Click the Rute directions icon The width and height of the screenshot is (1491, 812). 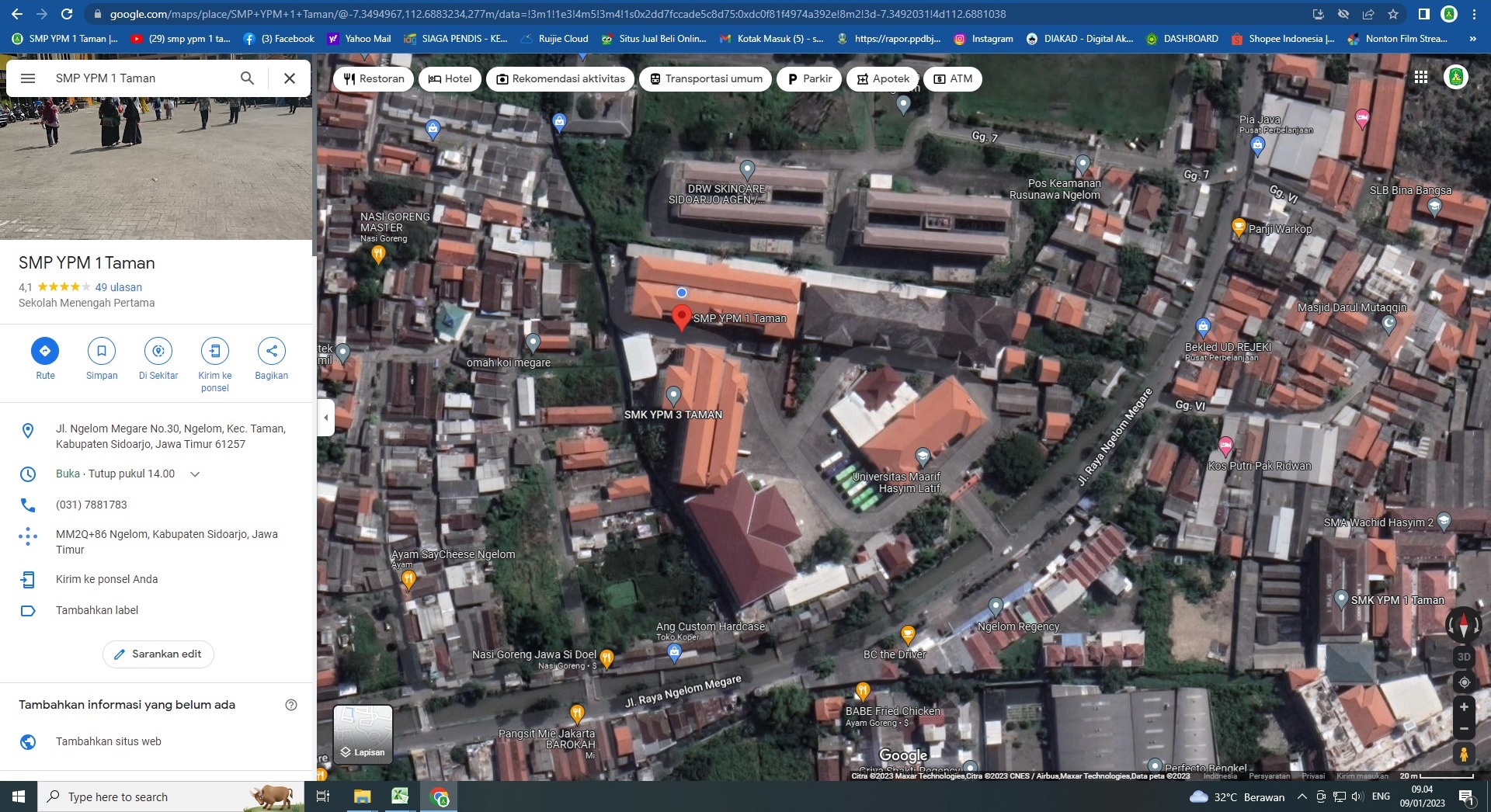point(45,352)
